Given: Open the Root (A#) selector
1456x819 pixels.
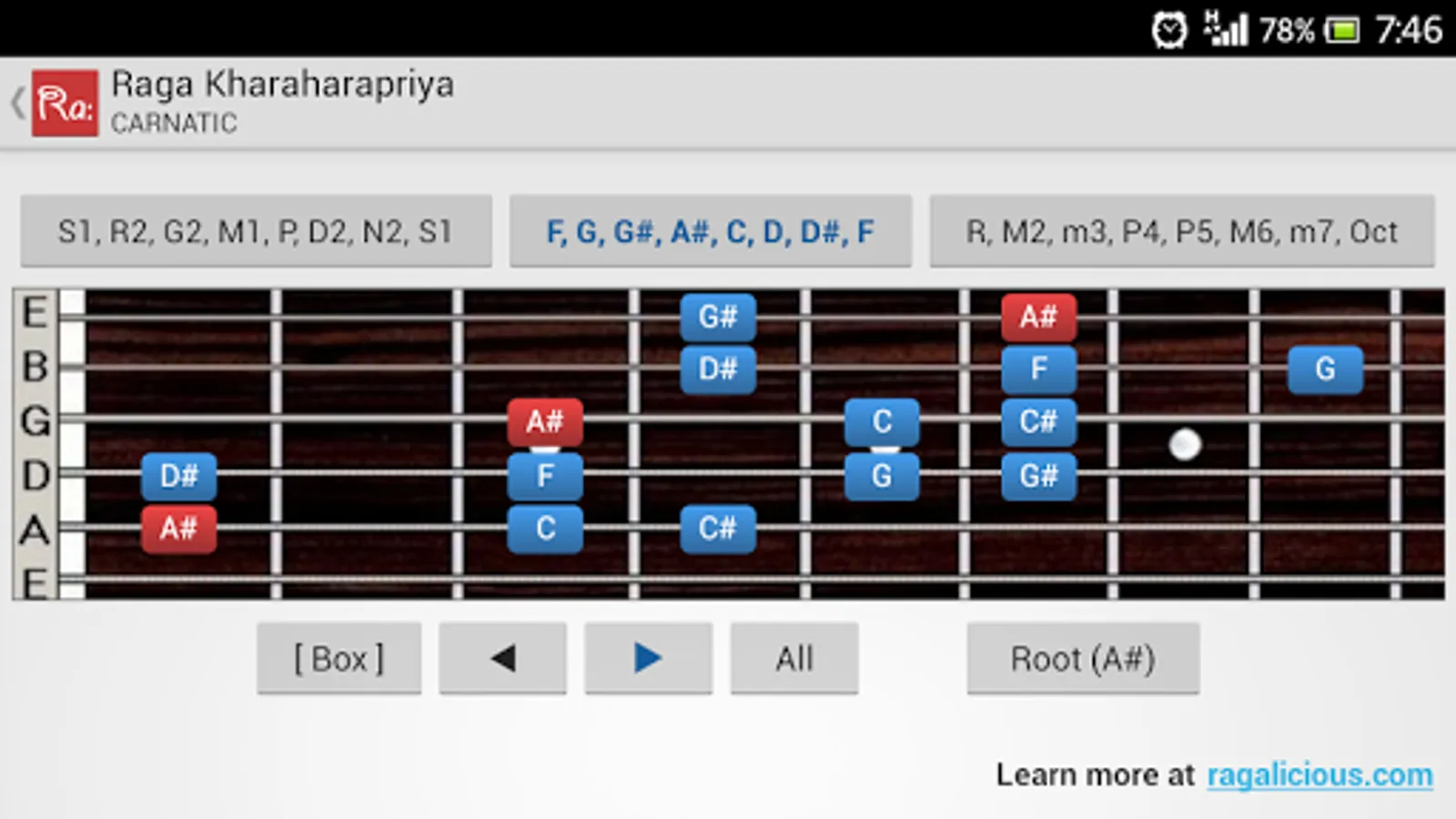Looking at the screenshot, I should click(1083, 658).
